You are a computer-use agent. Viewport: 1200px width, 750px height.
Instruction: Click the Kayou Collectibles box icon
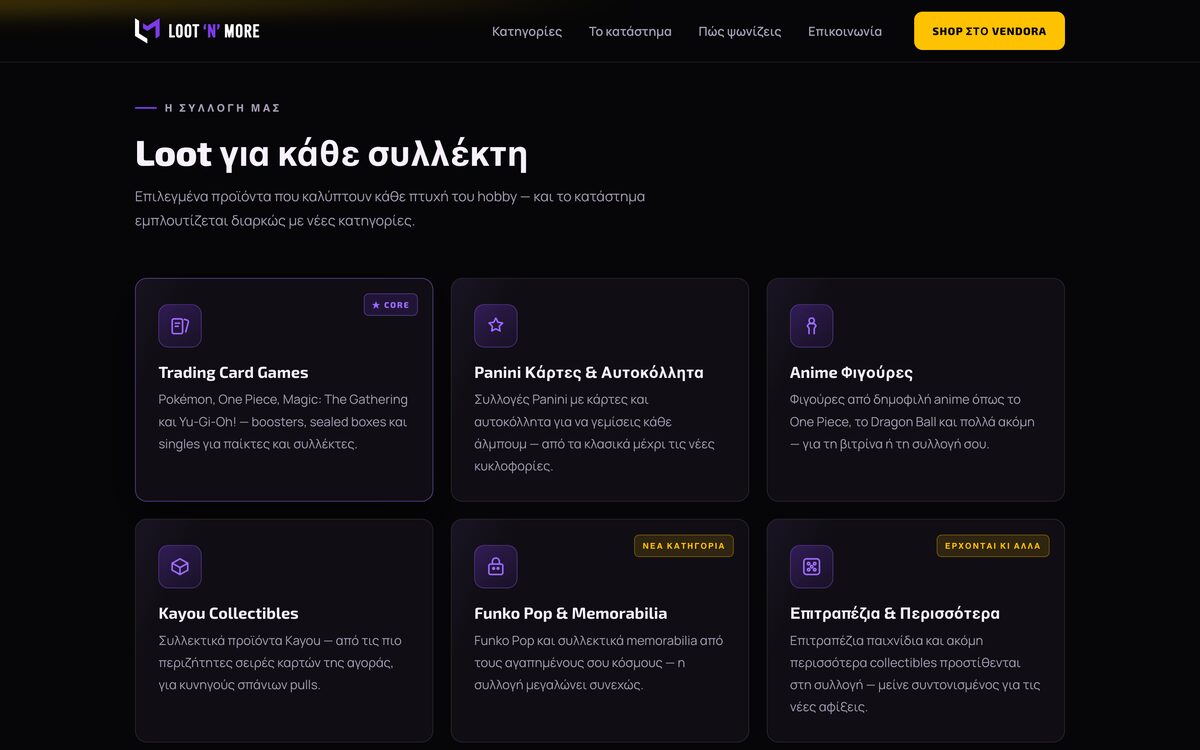point(180,567)
